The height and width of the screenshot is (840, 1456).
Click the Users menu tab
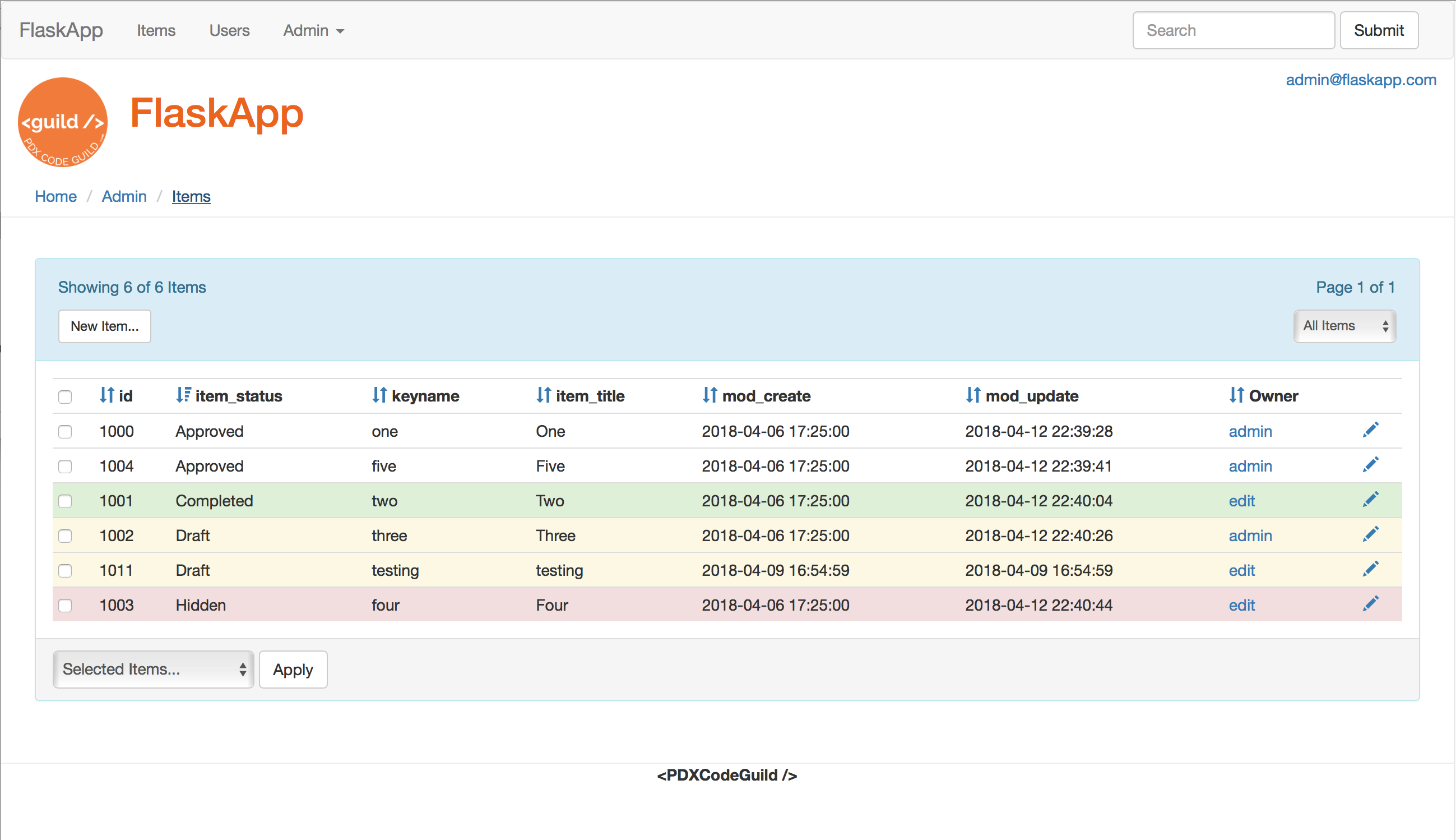228,30
